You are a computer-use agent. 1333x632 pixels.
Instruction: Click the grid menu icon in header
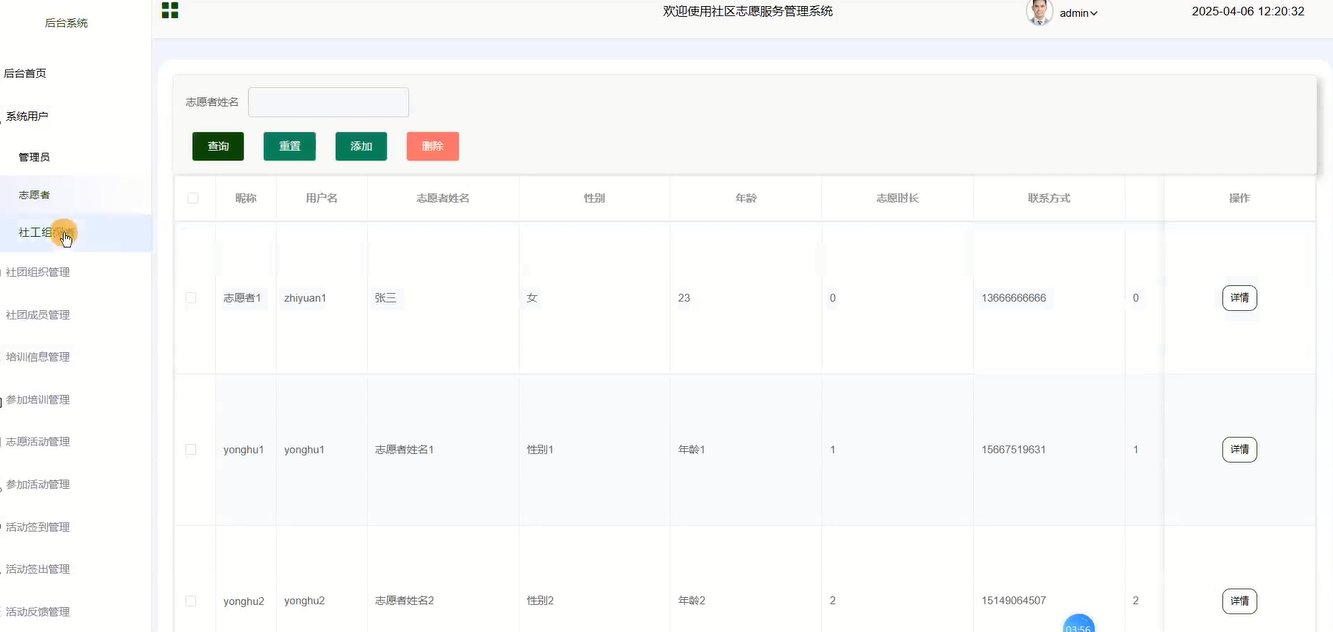170,11
